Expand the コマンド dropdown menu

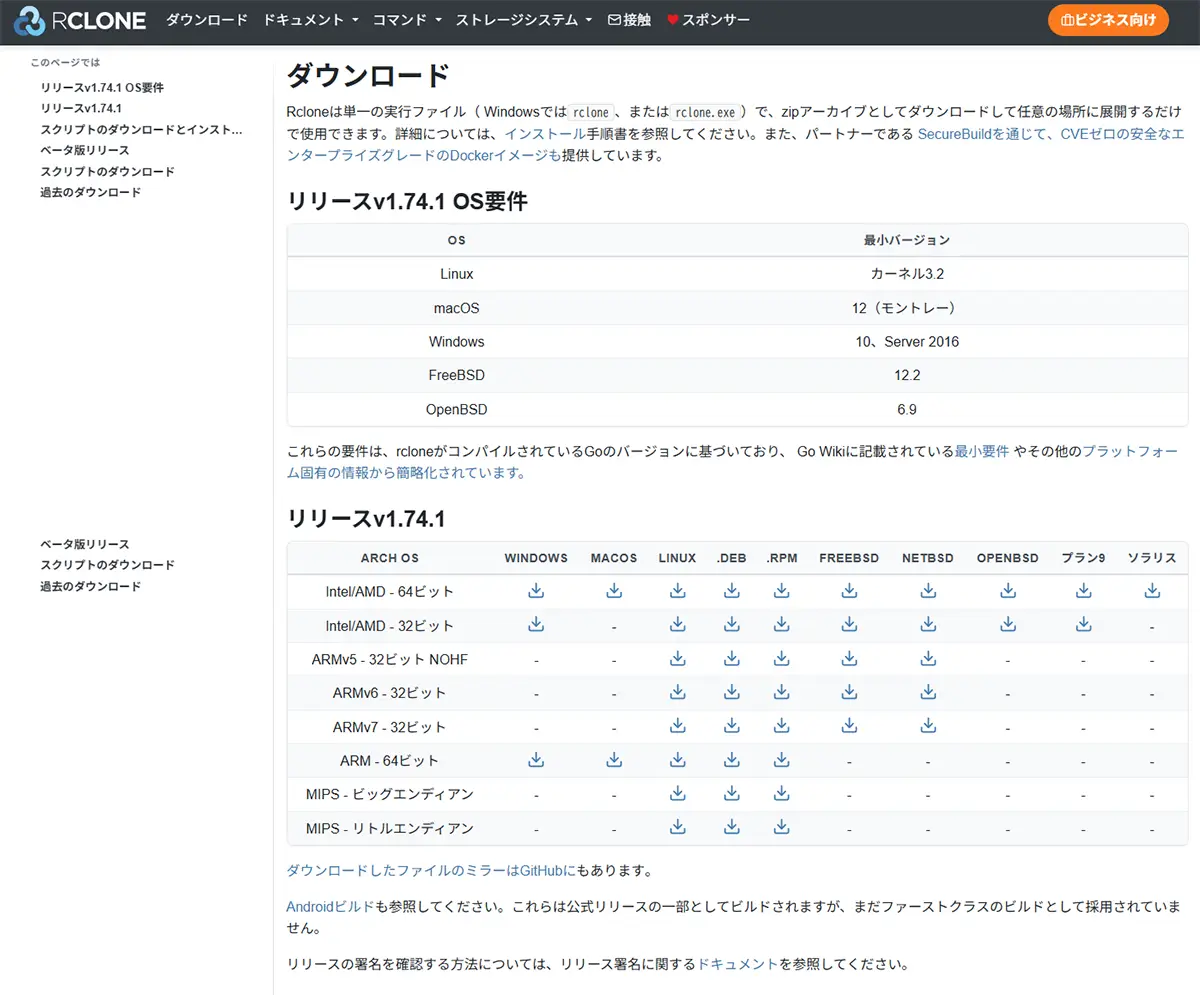(x=407, y=19)
